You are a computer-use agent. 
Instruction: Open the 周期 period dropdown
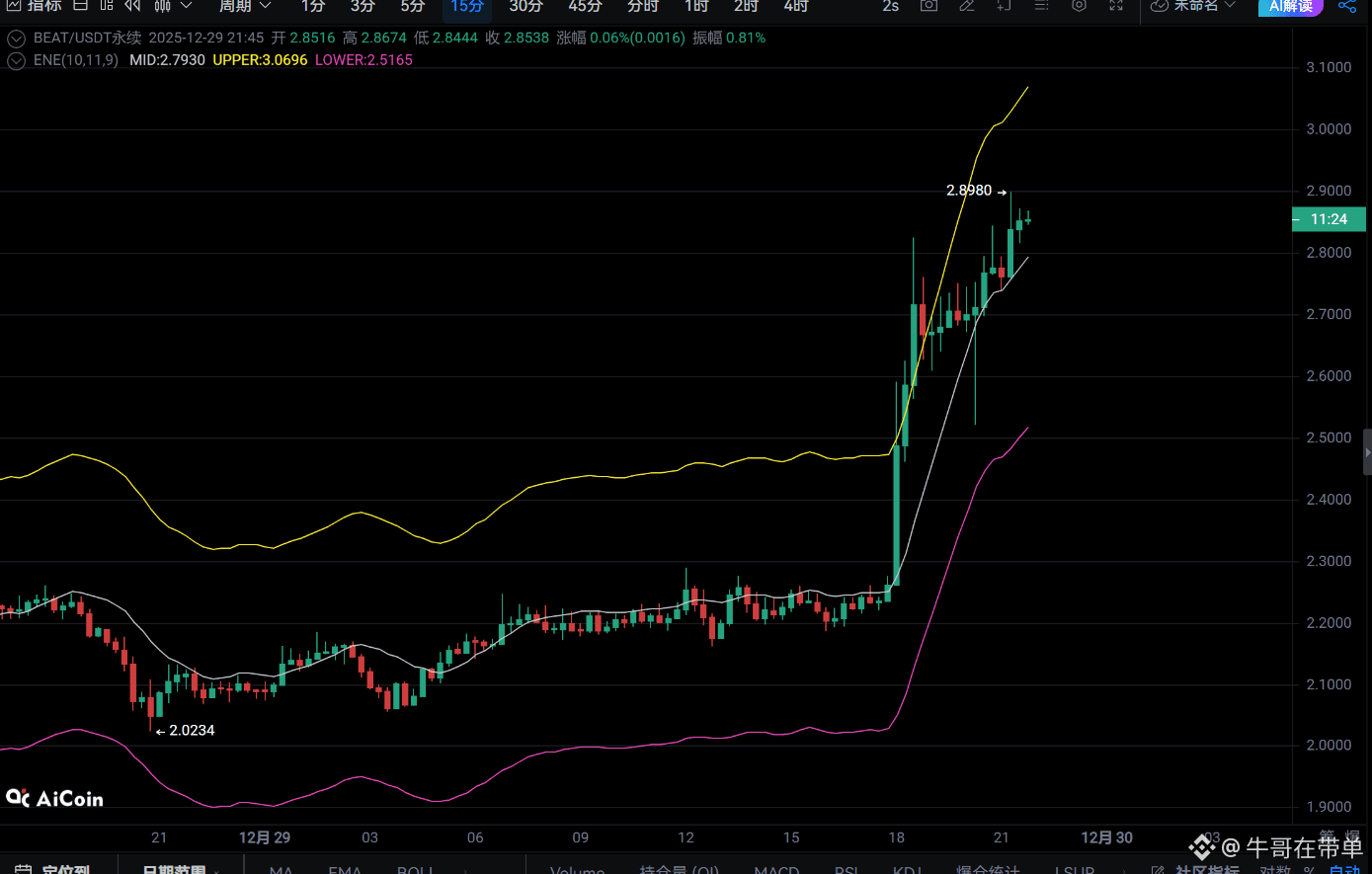point(243,8)
